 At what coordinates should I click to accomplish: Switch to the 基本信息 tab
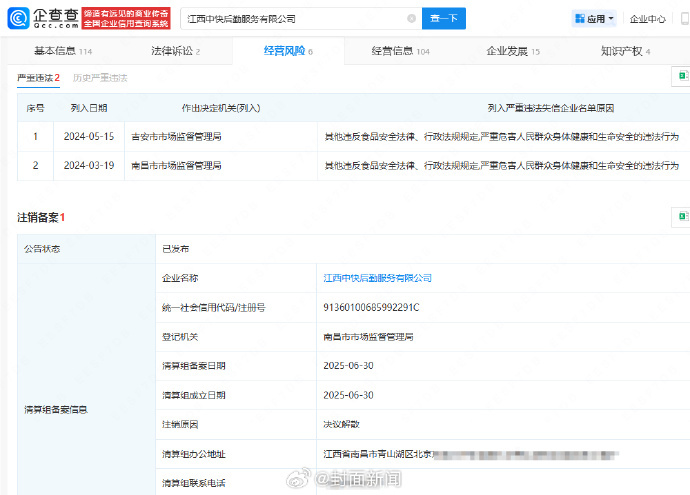coord(63,51)
